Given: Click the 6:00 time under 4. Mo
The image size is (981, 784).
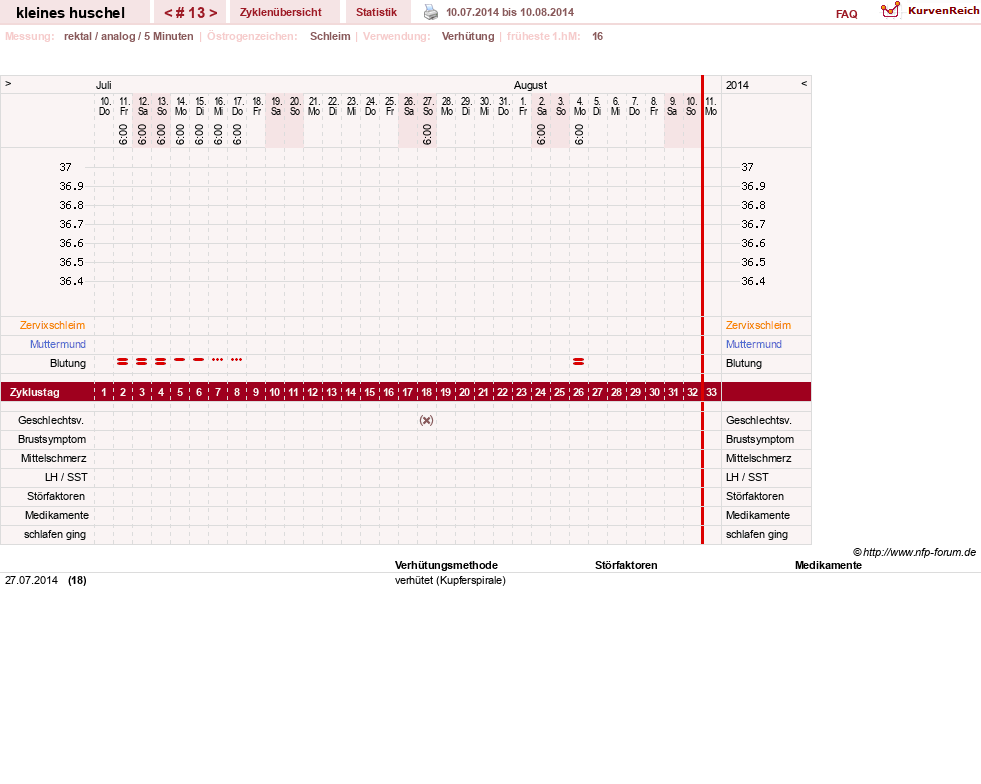Looking at the screenshot, I should 579,135.
